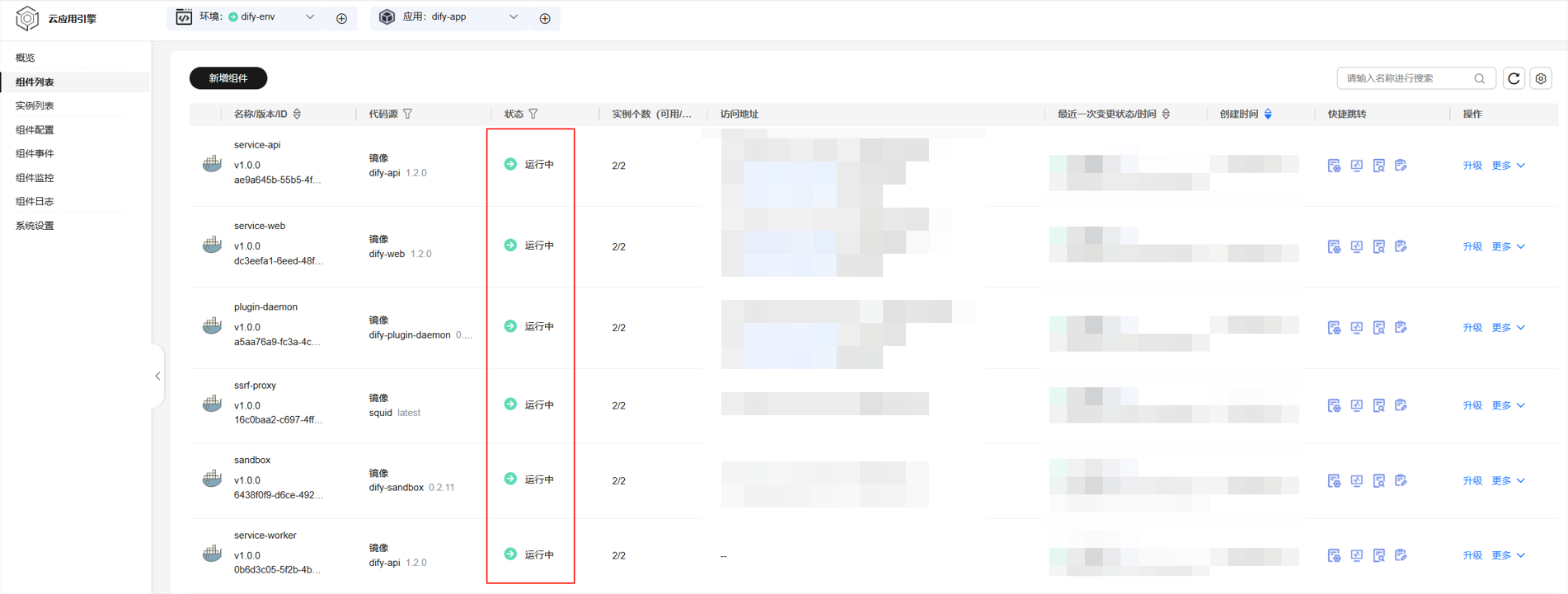Open clipboard-edit shortcut icon for ssrf-proxy
The height and width of the screenshot is (594, 1568).
point(1401,405)
